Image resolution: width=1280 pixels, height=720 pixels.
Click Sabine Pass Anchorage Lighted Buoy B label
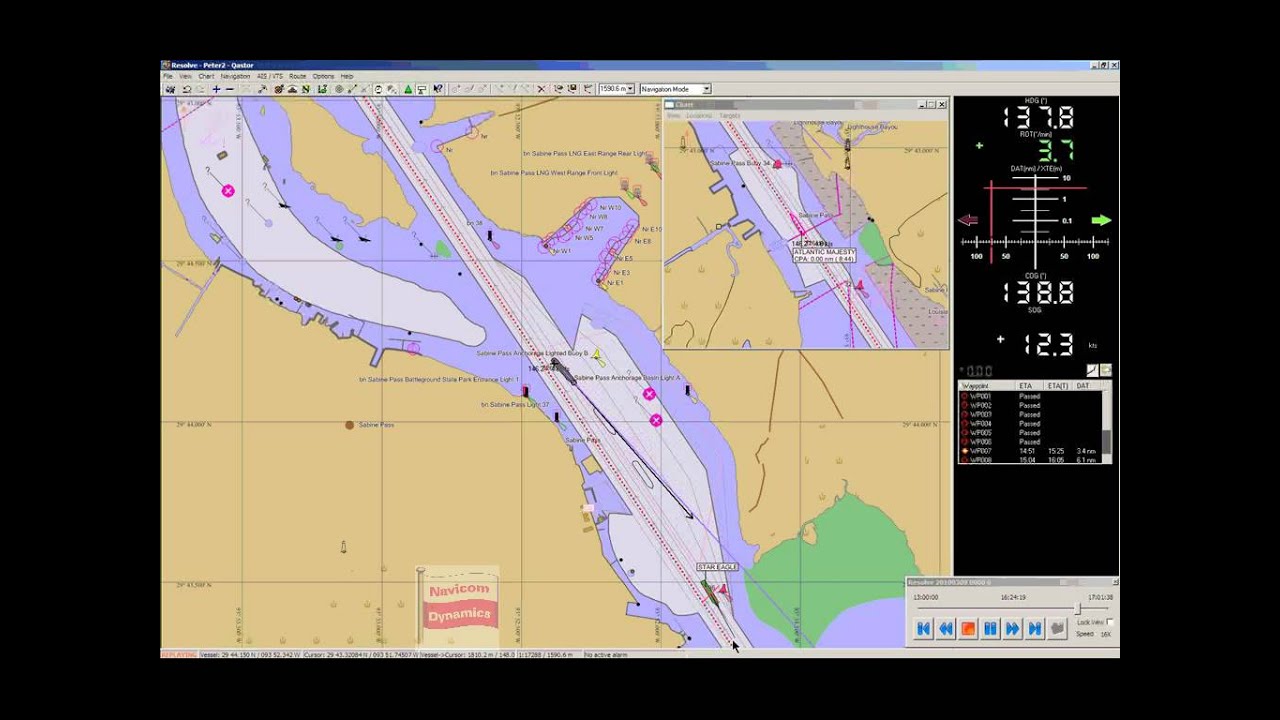(532, 353)
